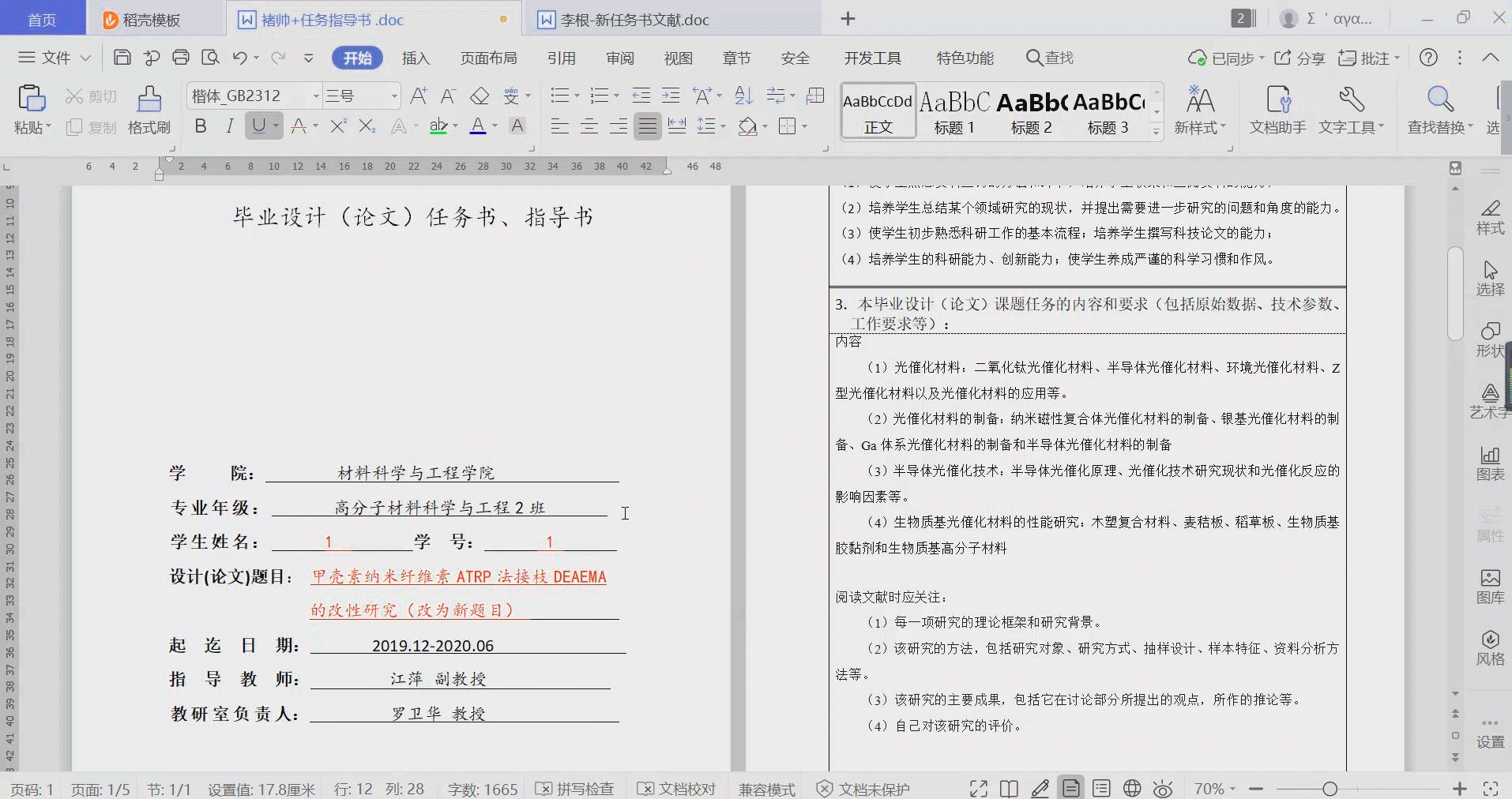Toggle Underline formatting
The height and width of the screenshot is (799, 1512).
tap(258, 126)
